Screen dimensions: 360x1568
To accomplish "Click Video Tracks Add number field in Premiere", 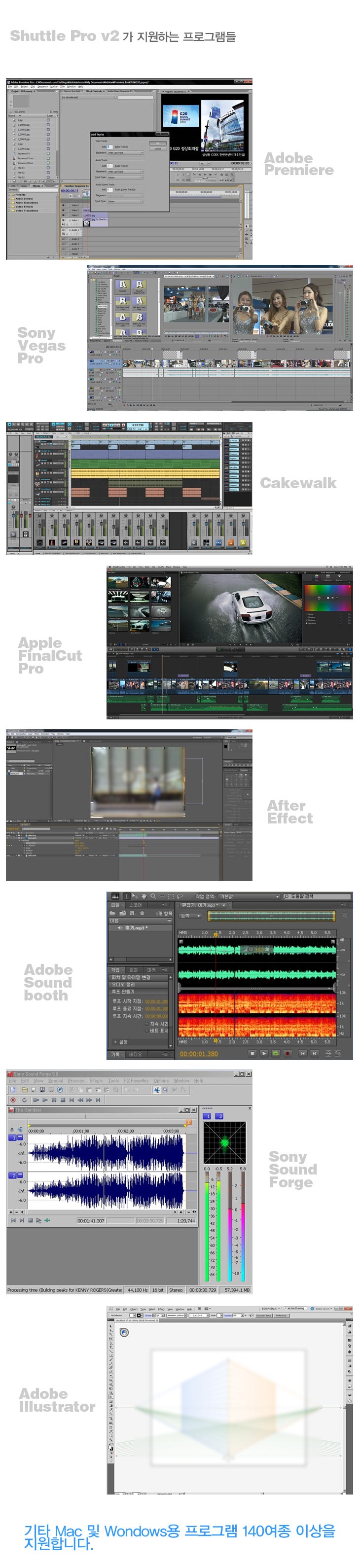I will pyautogui.click(x=109, y=147).
